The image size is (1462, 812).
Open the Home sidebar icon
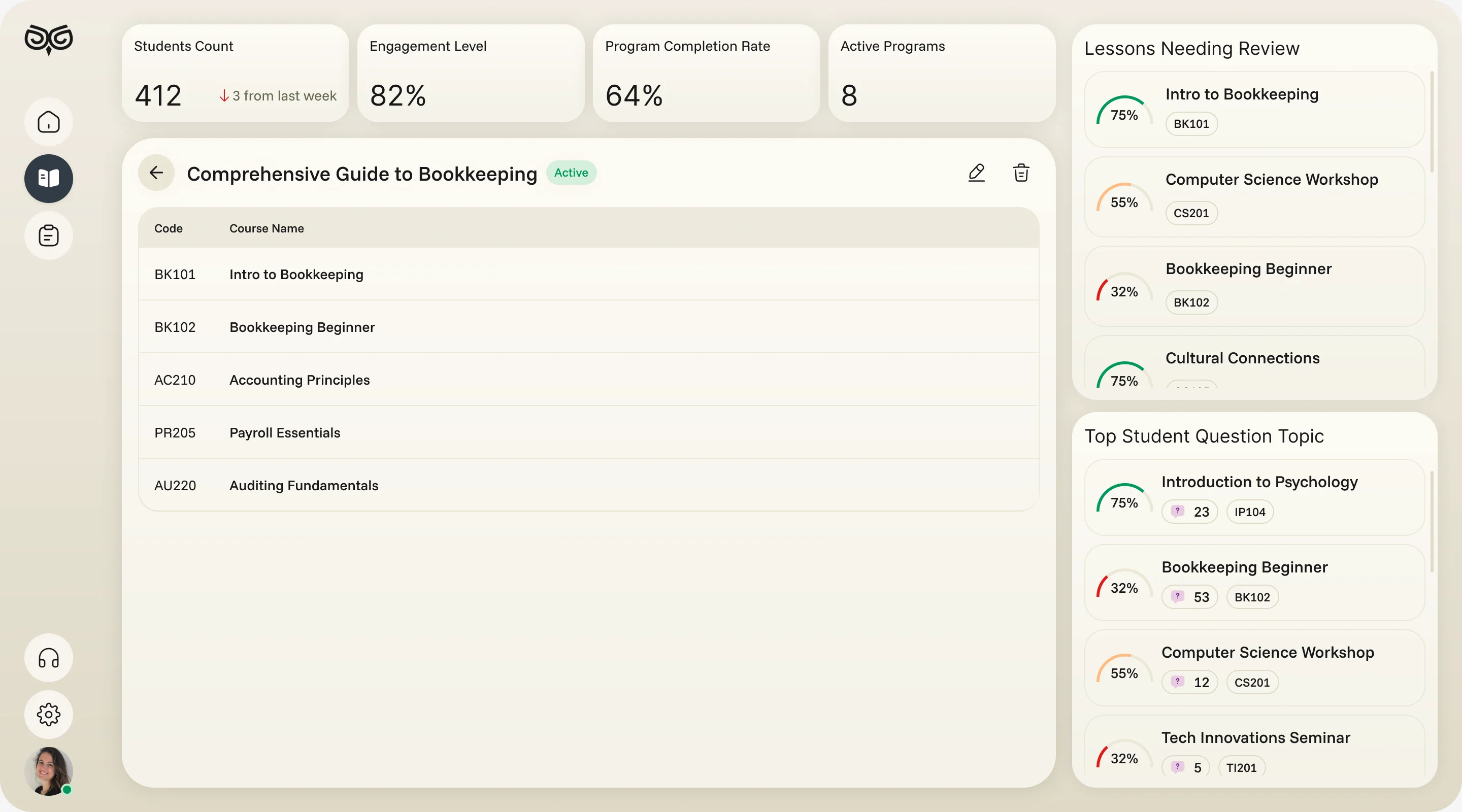click(x=49, y=122)
